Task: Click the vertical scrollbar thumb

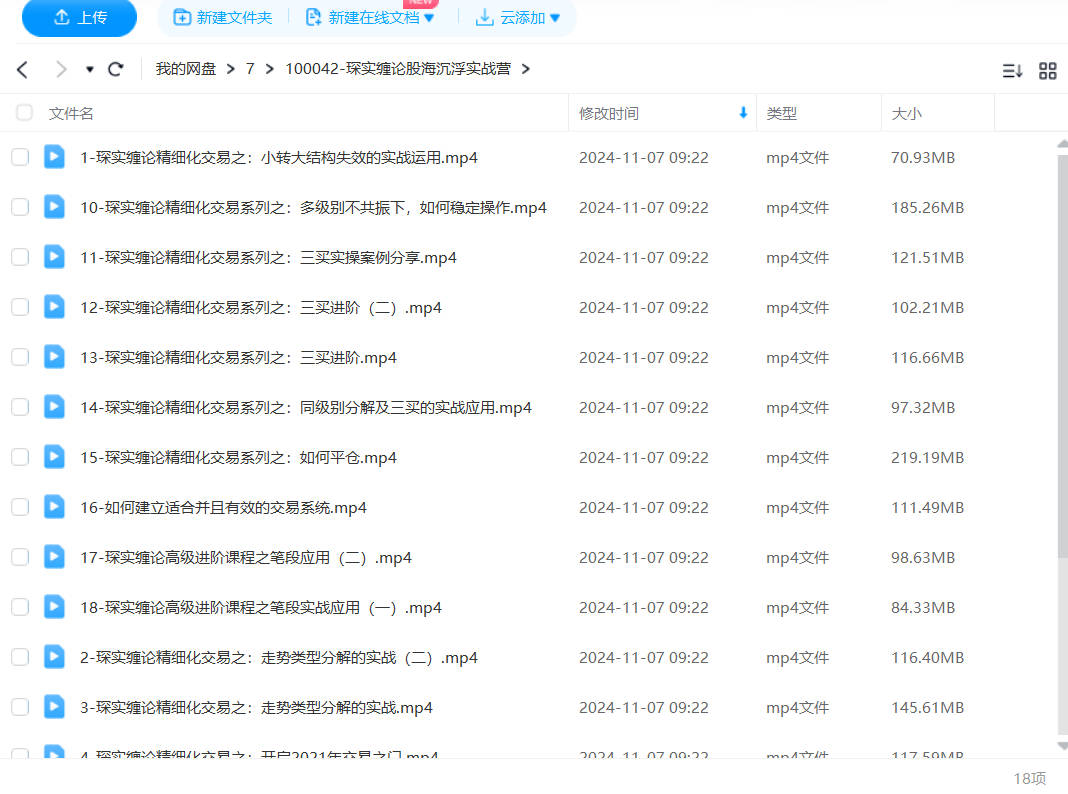Action: point(1063,355)
